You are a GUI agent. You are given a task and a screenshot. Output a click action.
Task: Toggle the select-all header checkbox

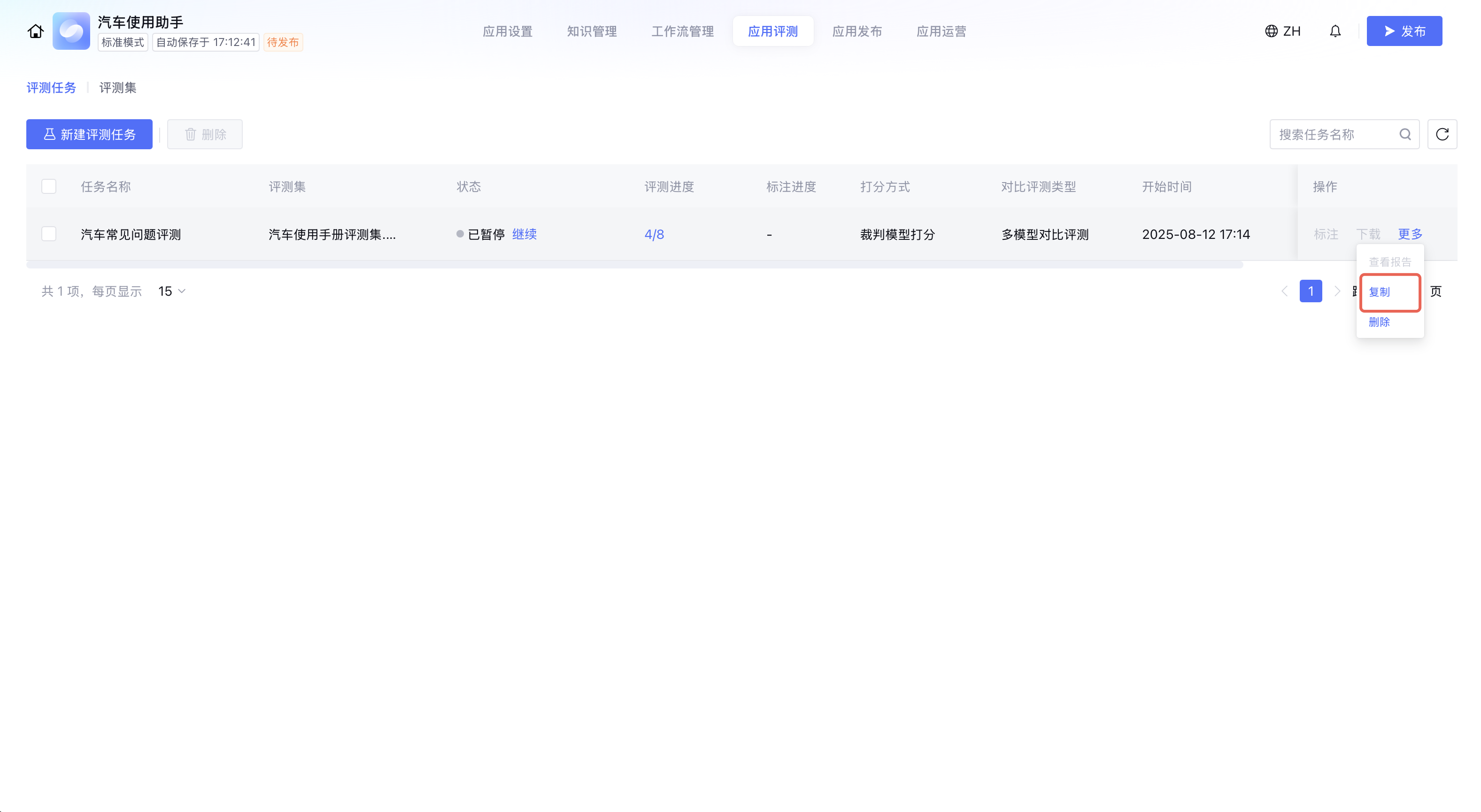49,187
